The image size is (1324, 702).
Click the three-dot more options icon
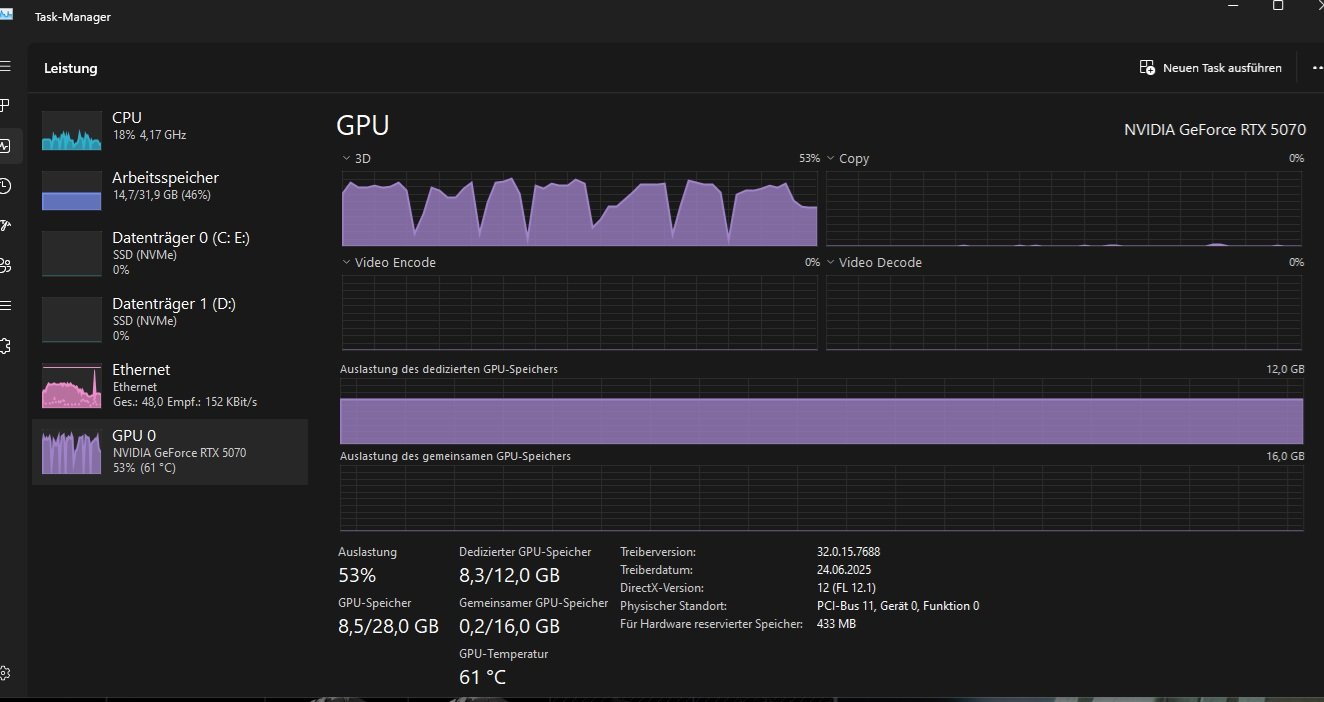[x=1317, y=68]
